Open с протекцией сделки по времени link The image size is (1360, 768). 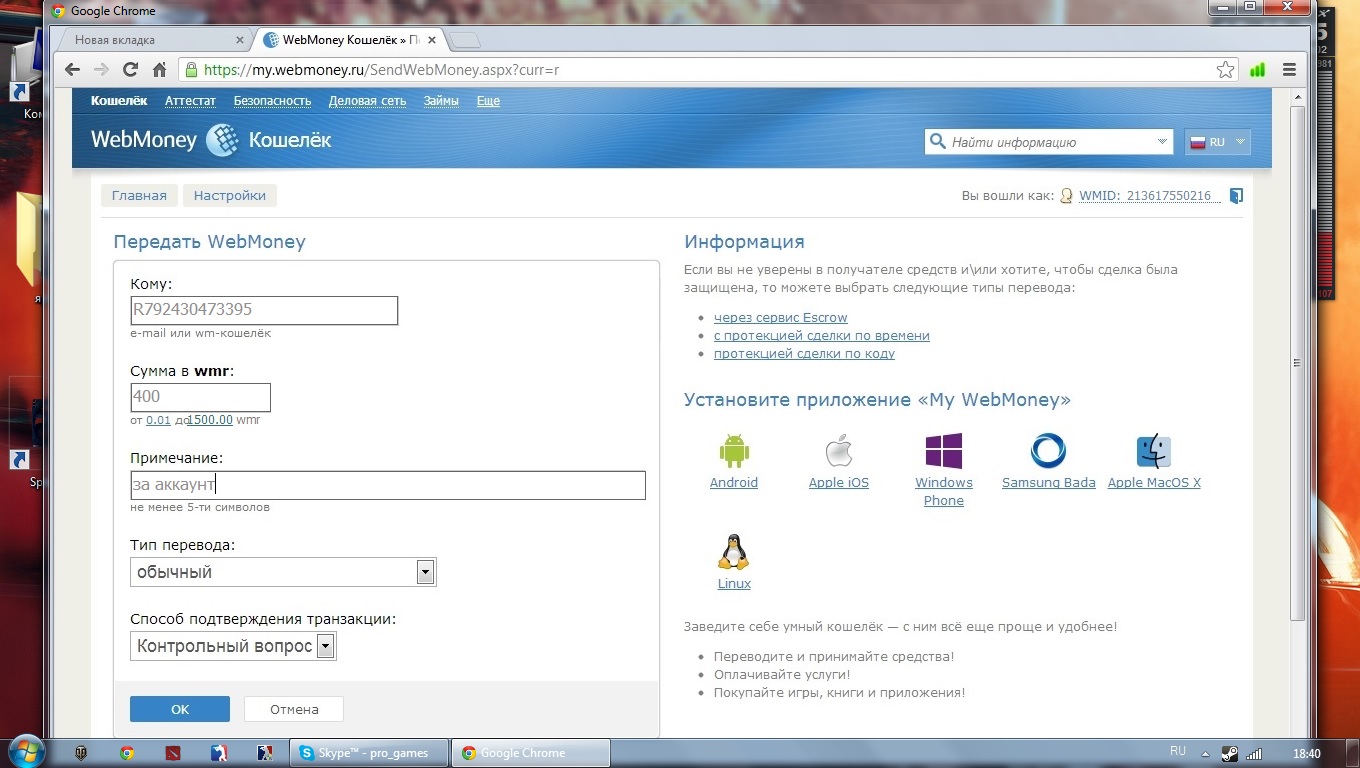pyautogui.click(x=822, y=336)
